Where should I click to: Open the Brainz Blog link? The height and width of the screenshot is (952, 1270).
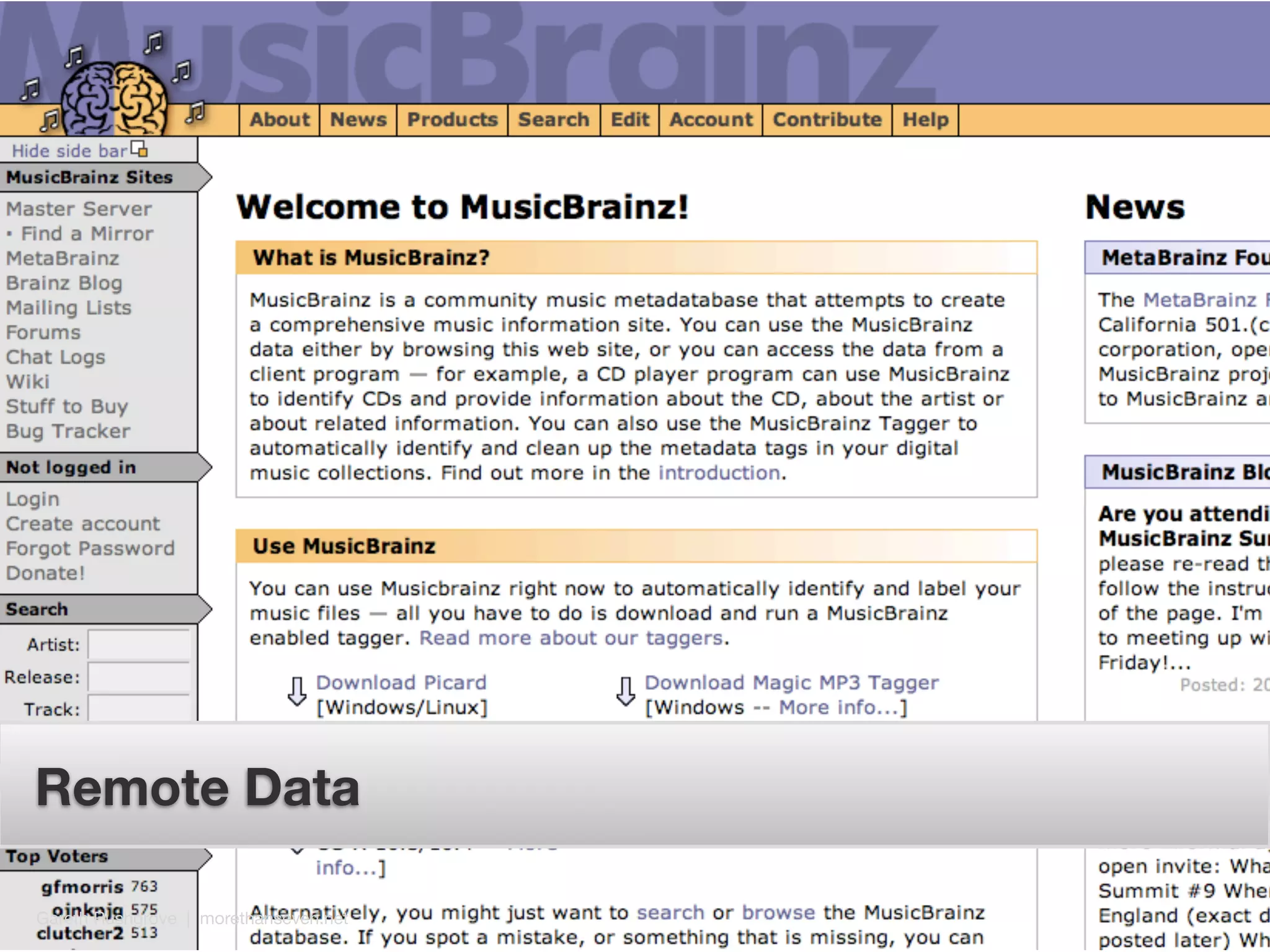(64, 283)
